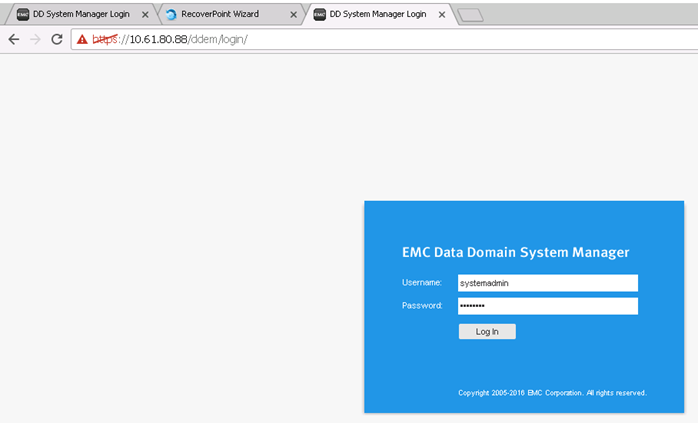Focus the Username field containing systemadmin
Viewport: 698px width, 423px height.
click(x=547, y=283)
